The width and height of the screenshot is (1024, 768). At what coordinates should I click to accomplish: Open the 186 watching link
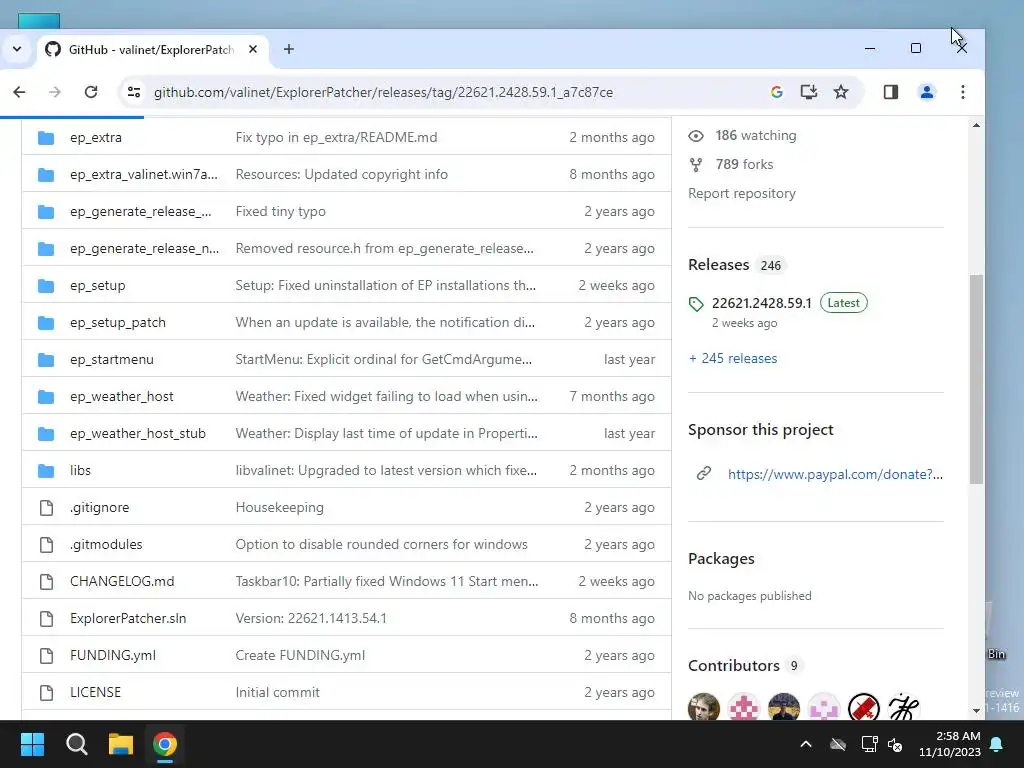click(x=756, y=135)
